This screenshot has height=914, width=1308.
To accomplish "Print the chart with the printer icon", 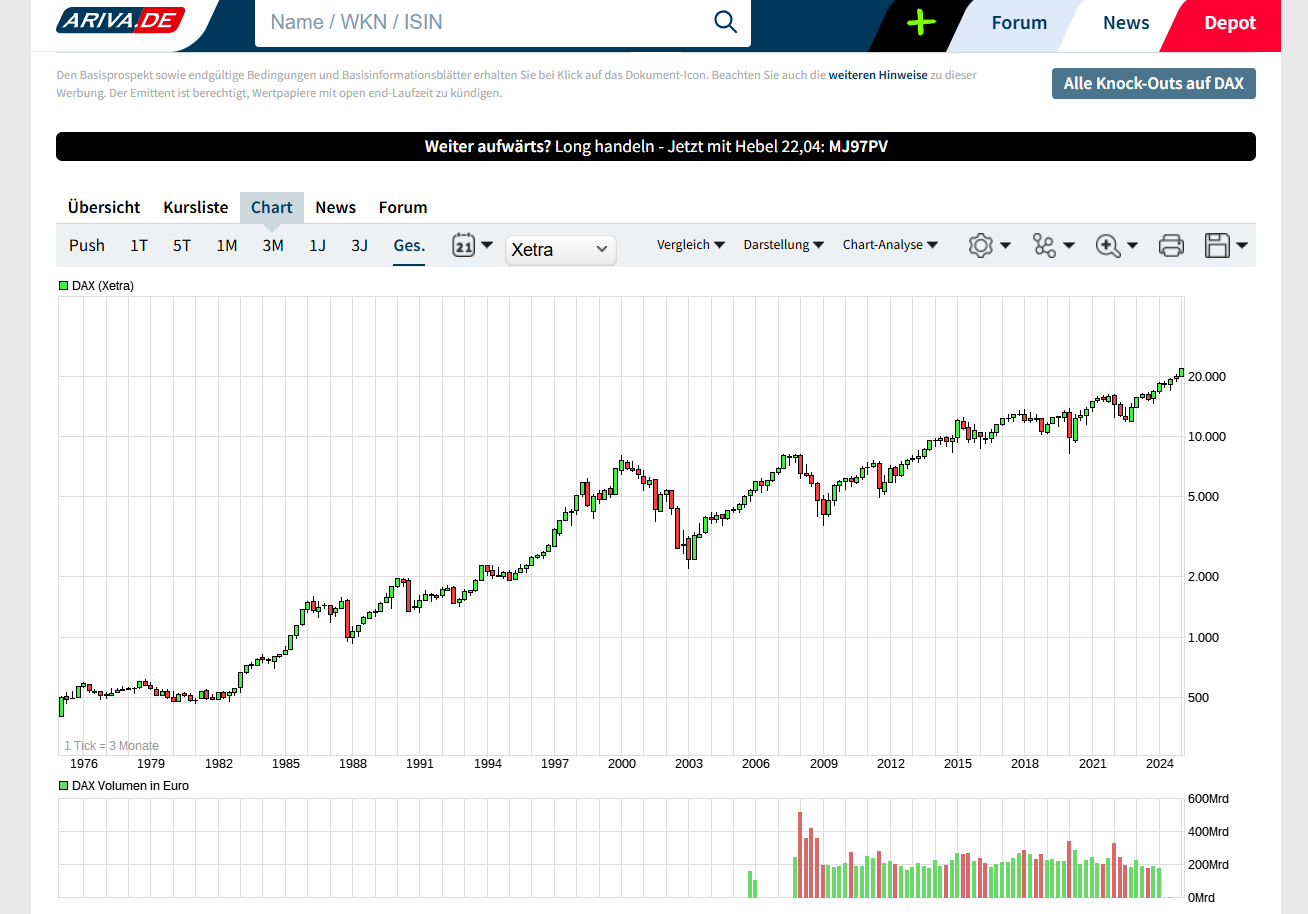I will 1171,245.
